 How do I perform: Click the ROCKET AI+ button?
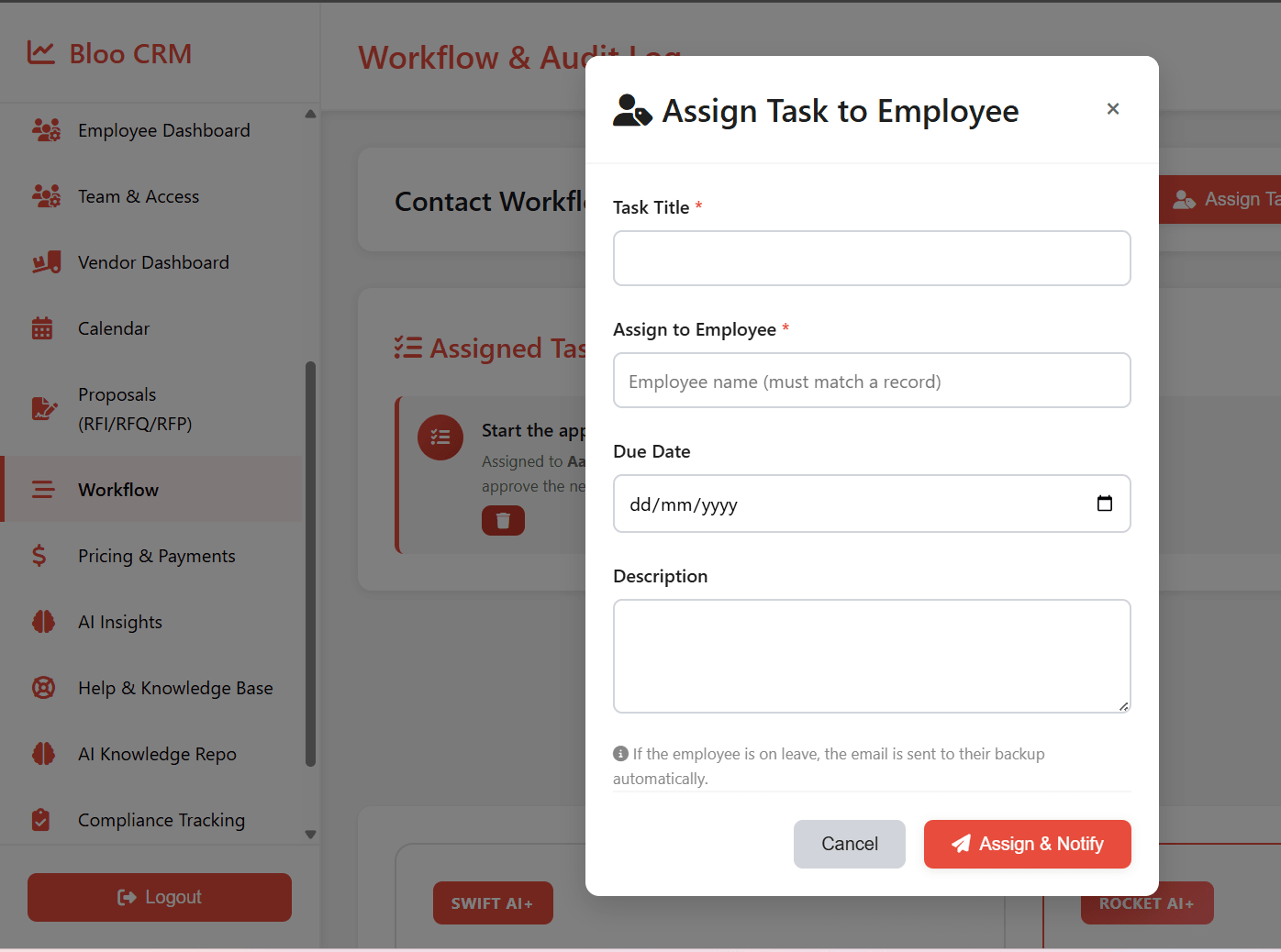[1147, 903]
